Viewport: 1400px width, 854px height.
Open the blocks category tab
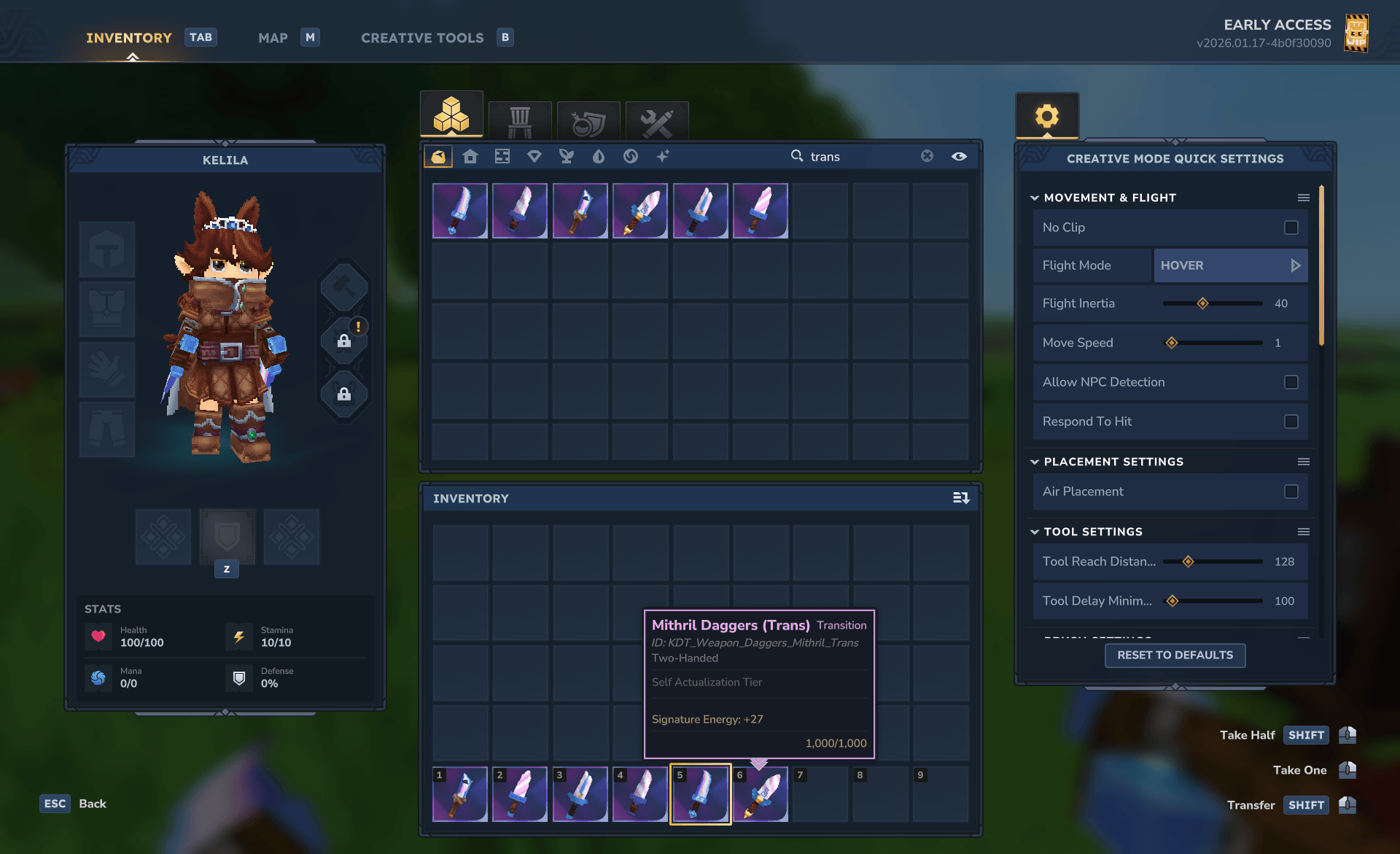(x=451, y=115)
